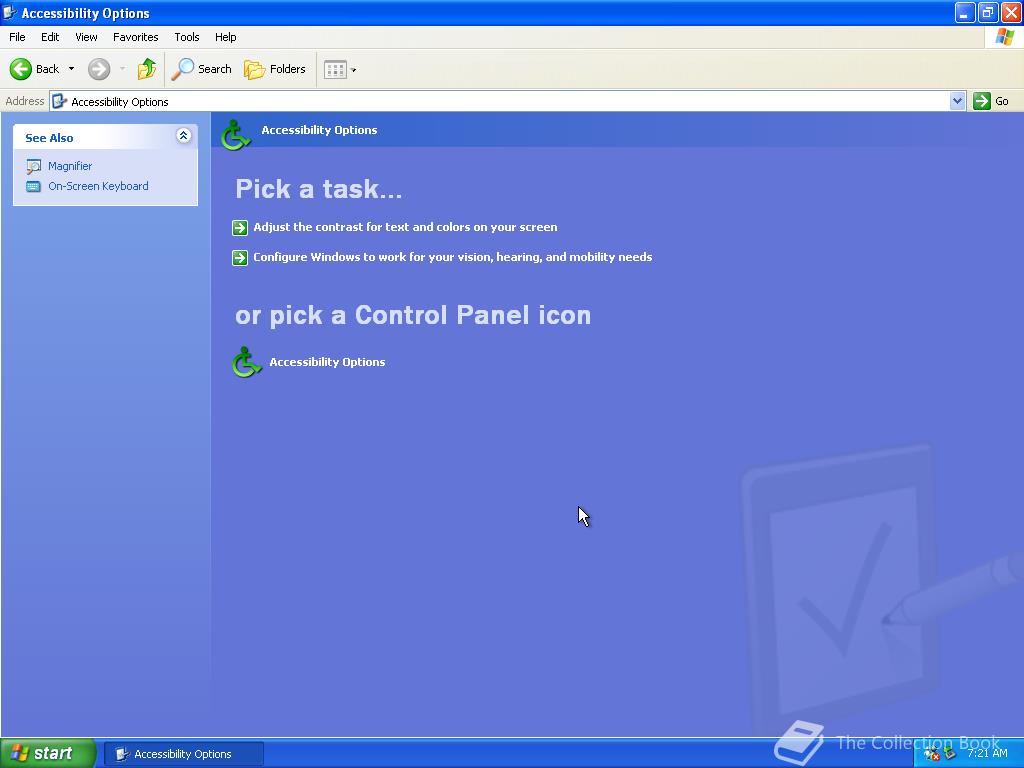Click the title bar window icon
The width and height of the screenshot is (1024, 768).
(x=10, y=12)
